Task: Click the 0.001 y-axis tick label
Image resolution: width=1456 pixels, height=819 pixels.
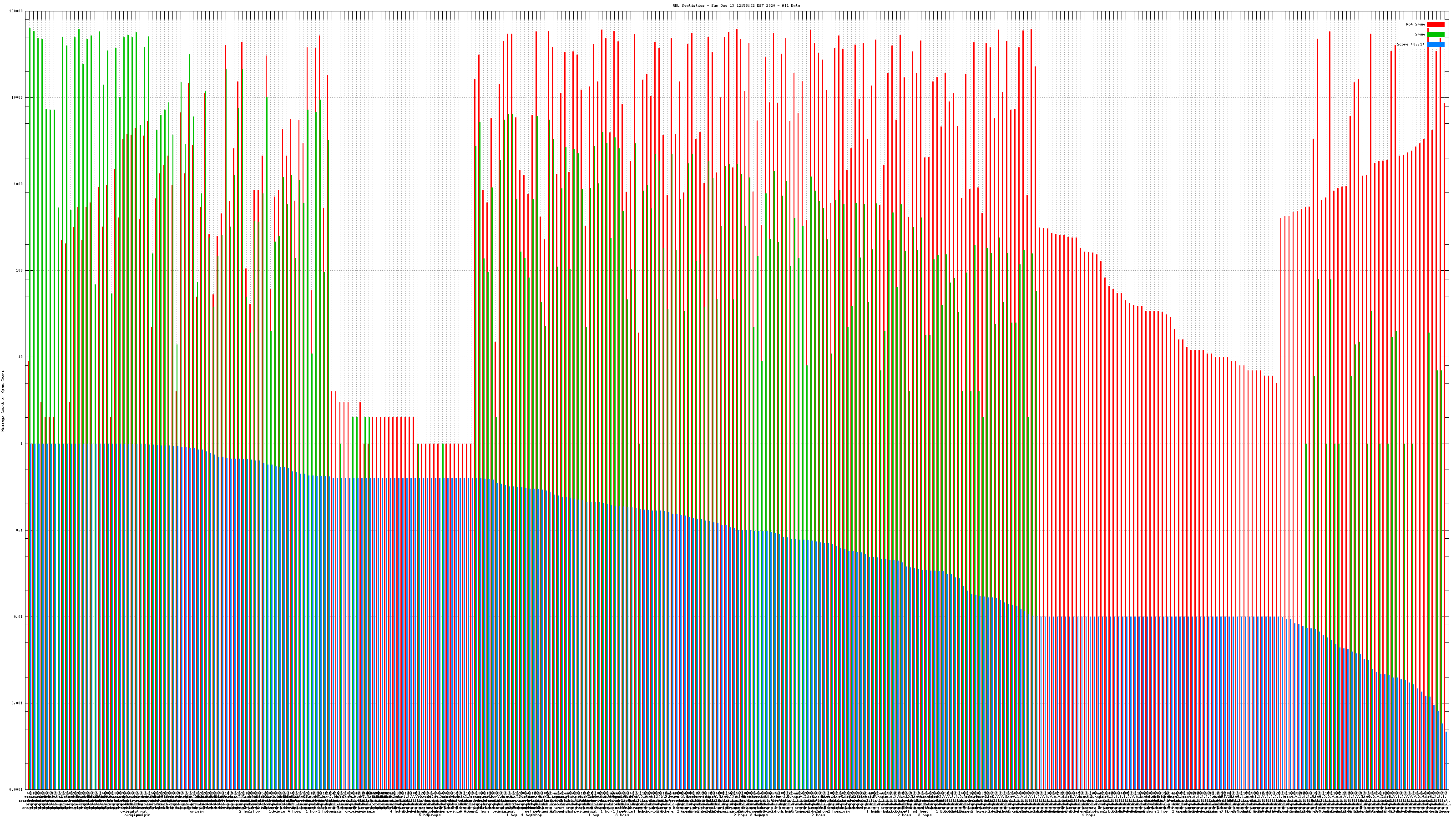Action: [x=18, y=703]
